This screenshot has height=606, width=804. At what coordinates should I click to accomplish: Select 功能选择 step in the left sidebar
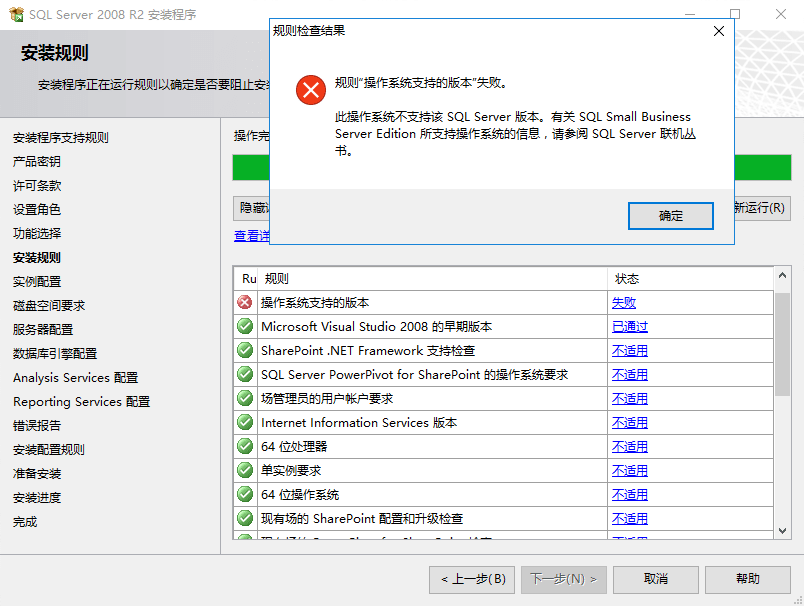tap(37, 233)
